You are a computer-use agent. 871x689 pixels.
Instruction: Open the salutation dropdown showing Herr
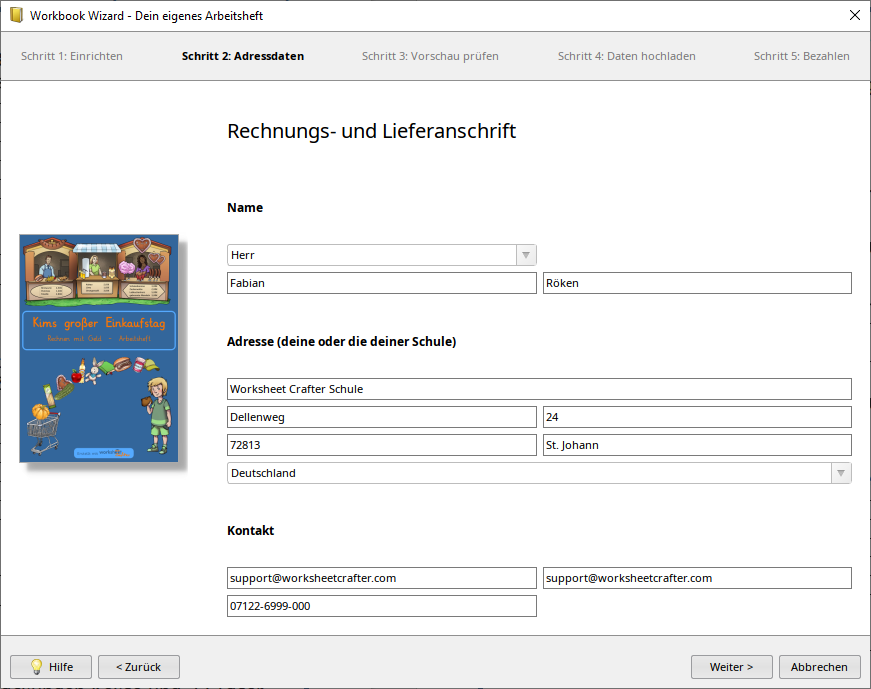pyautogui.click(x=525, y=255)
